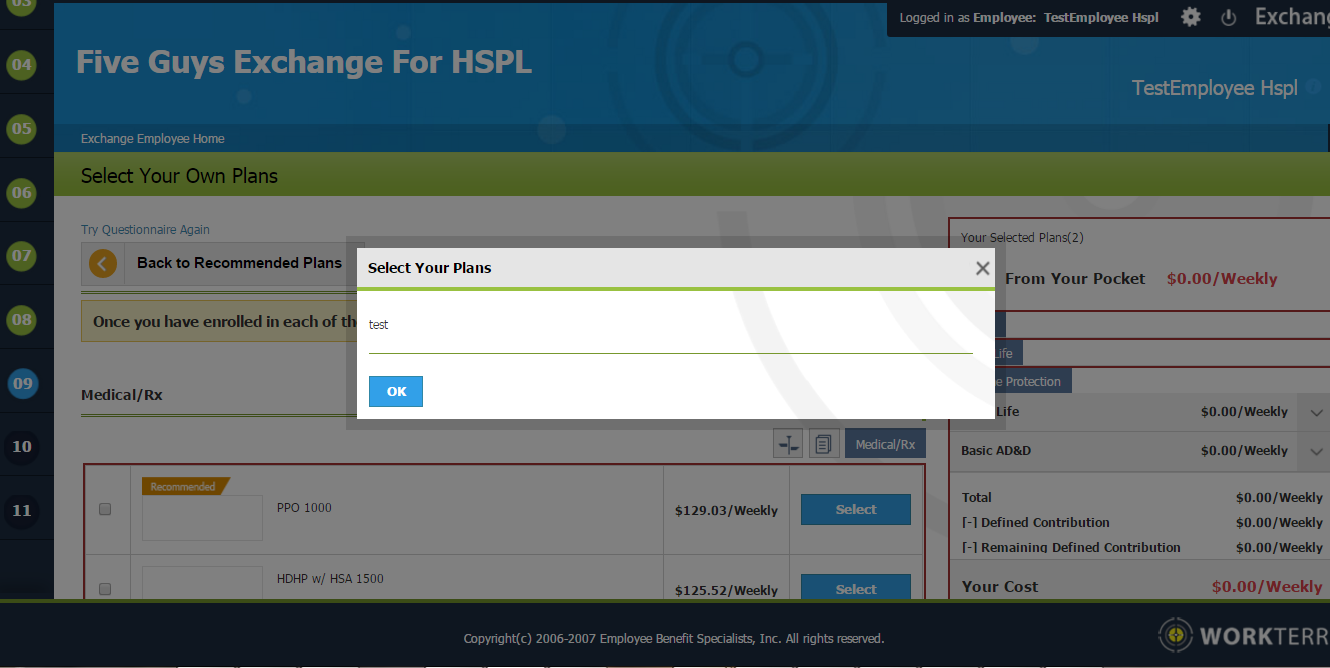Click TestEmployee Hspl in top bar
The width and height of the screenshot is (1330, 668).
[x=1101, y=18]
